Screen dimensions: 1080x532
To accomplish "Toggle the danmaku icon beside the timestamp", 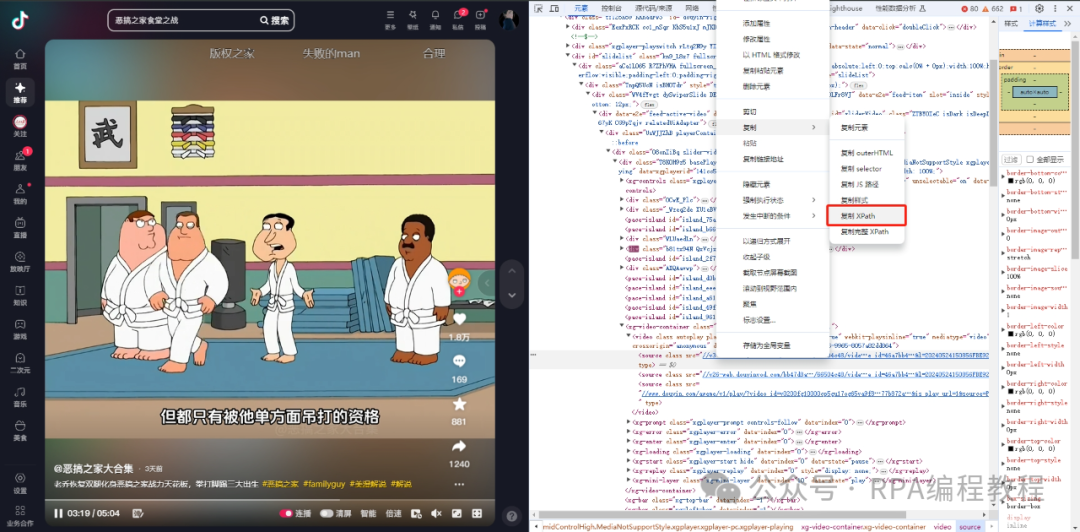I will pyautogui.click(x=138, y=513).
